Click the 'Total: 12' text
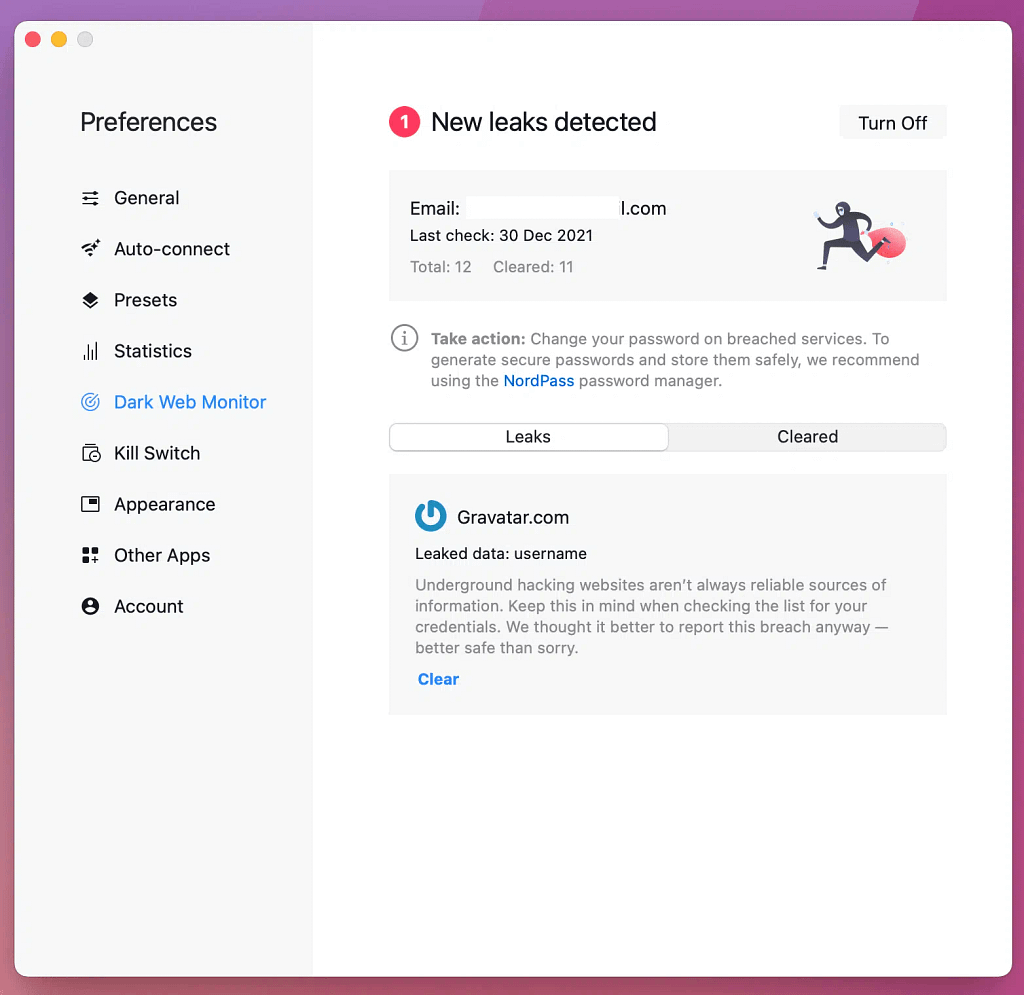Image resolution: width=1024 pixels, height=995 pixels. (440, 267)
